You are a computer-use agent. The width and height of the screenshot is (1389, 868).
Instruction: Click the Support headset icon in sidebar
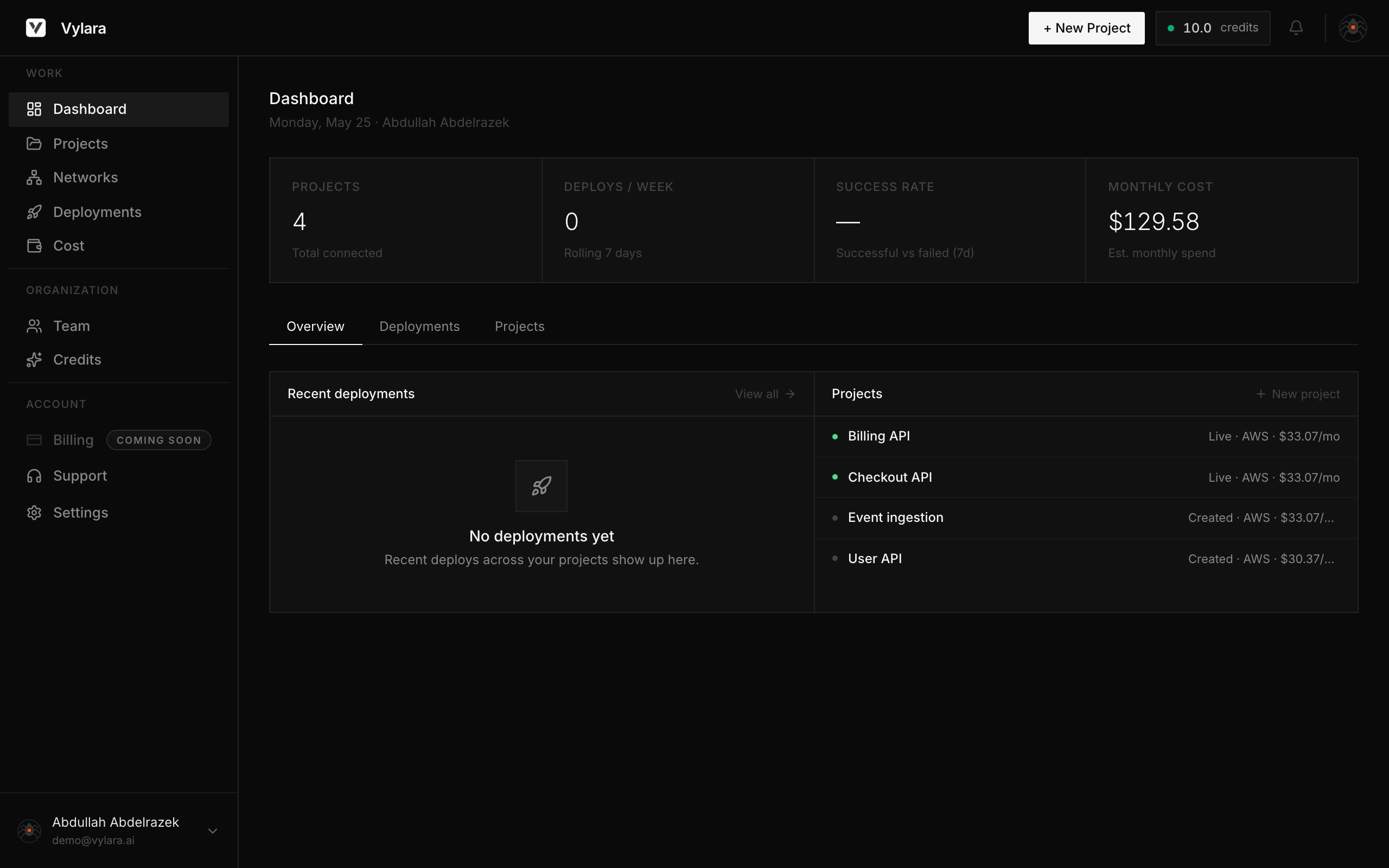[x=34, y=476]
